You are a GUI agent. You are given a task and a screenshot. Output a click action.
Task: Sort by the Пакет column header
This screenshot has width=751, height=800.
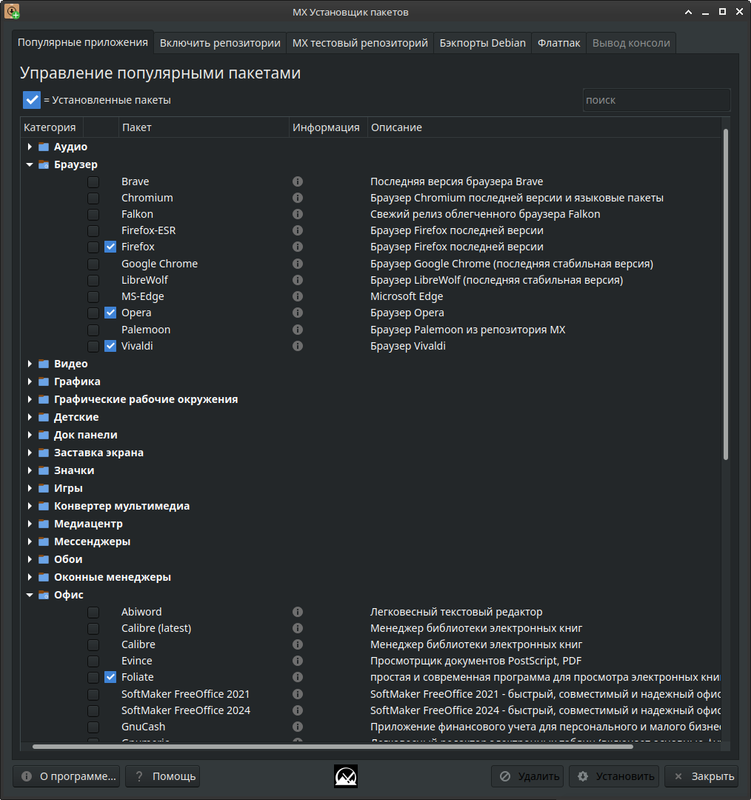[x=204, y=127]
